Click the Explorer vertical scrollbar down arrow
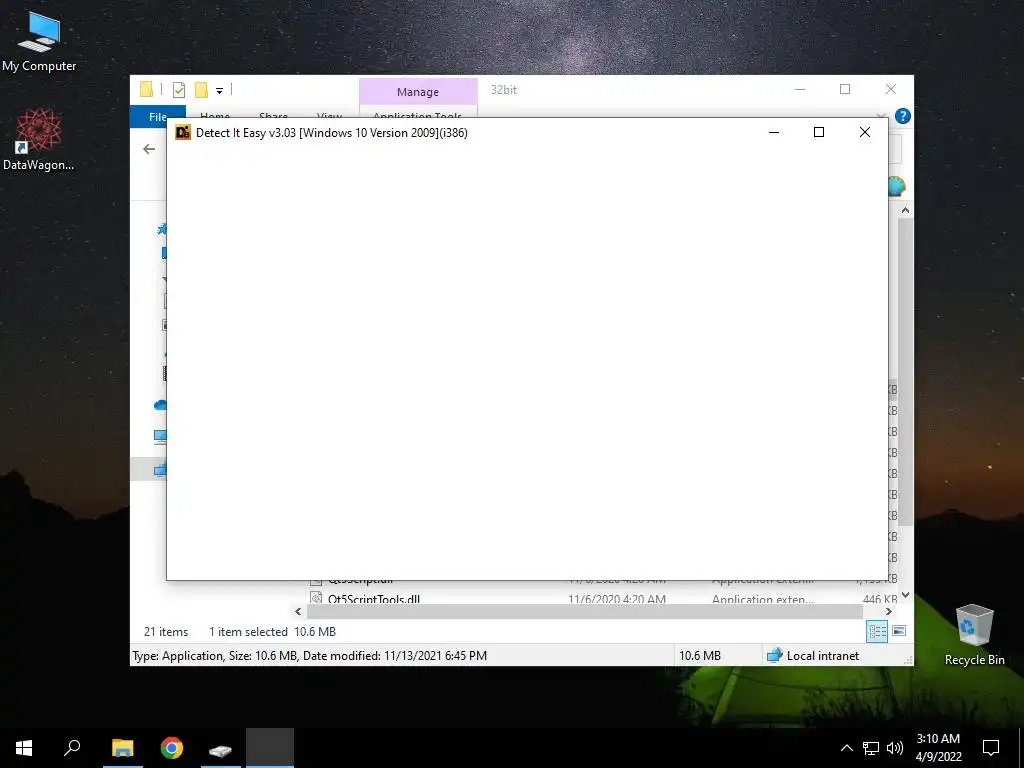This screenshot has width=1024, height=768. coord(905,595)
